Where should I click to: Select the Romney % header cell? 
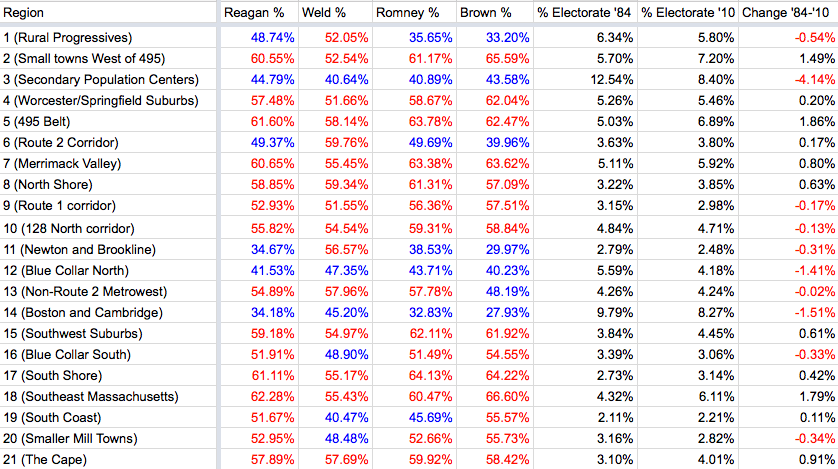tap(408, 13)
